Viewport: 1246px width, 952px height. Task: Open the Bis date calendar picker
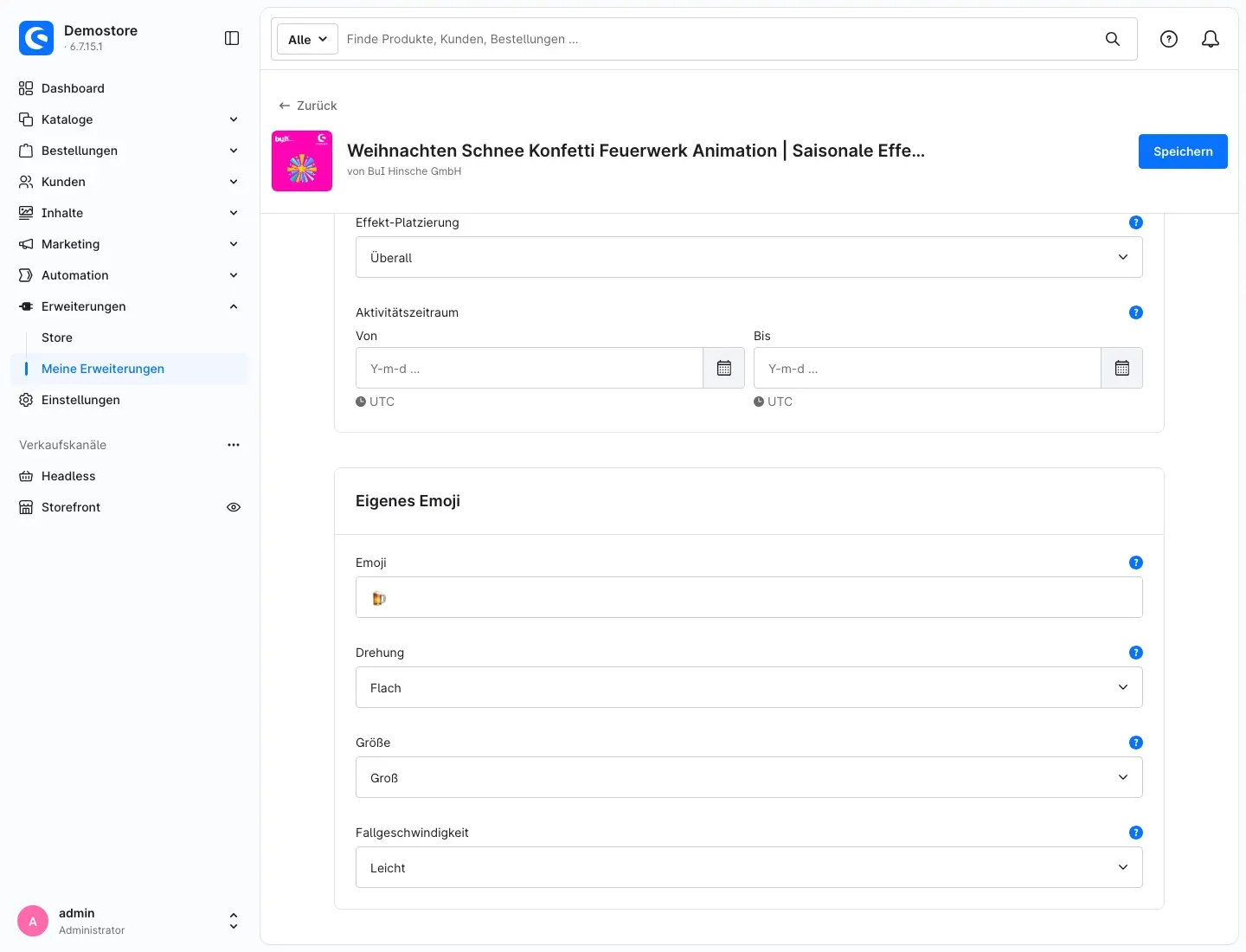click(1122, 368)
